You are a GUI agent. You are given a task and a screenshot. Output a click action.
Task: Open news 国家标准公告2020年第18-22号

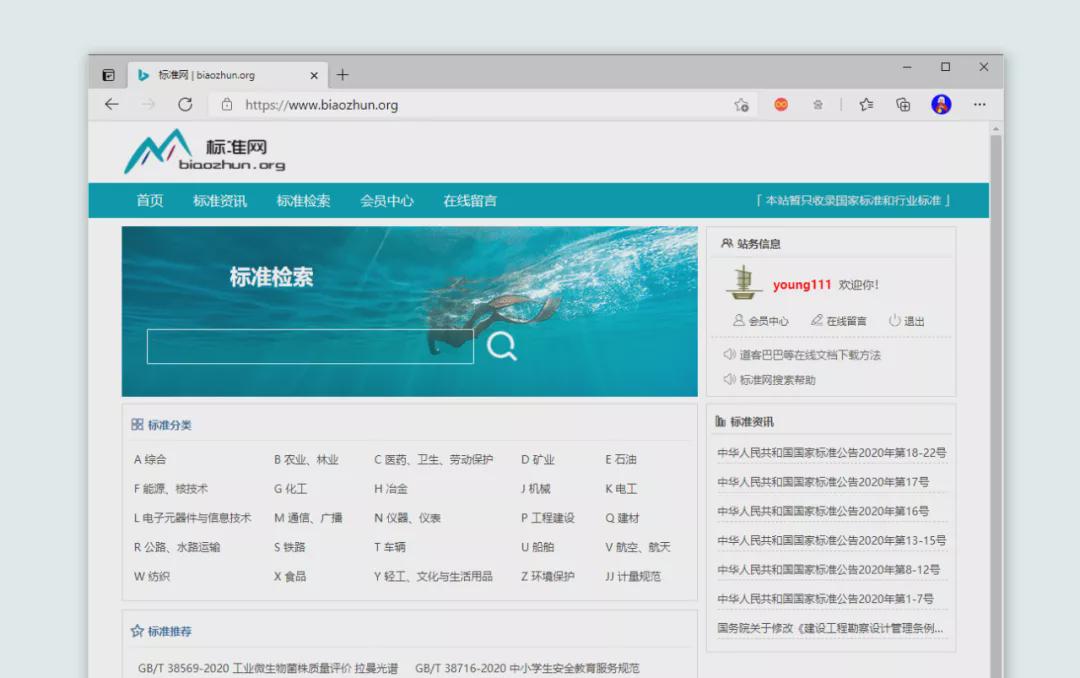click(831, 453)
